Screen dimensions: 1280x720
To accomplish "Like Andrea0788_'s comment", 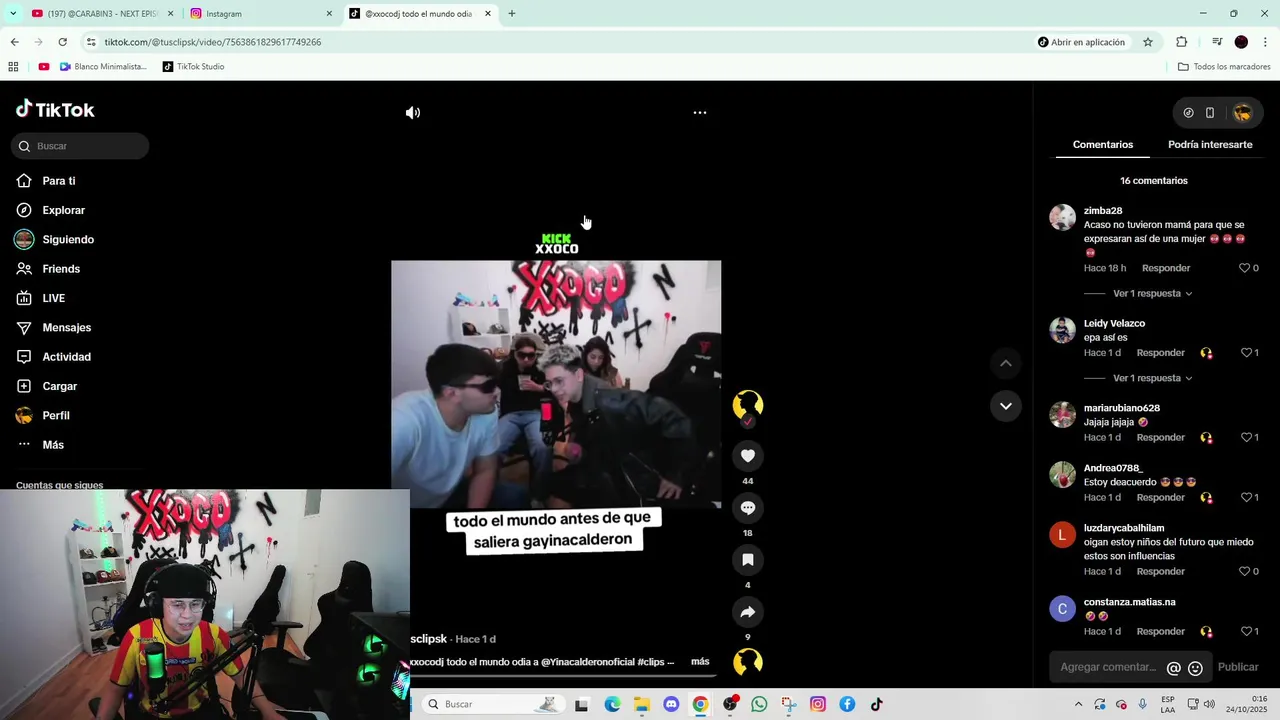I will coord(1245,498).
